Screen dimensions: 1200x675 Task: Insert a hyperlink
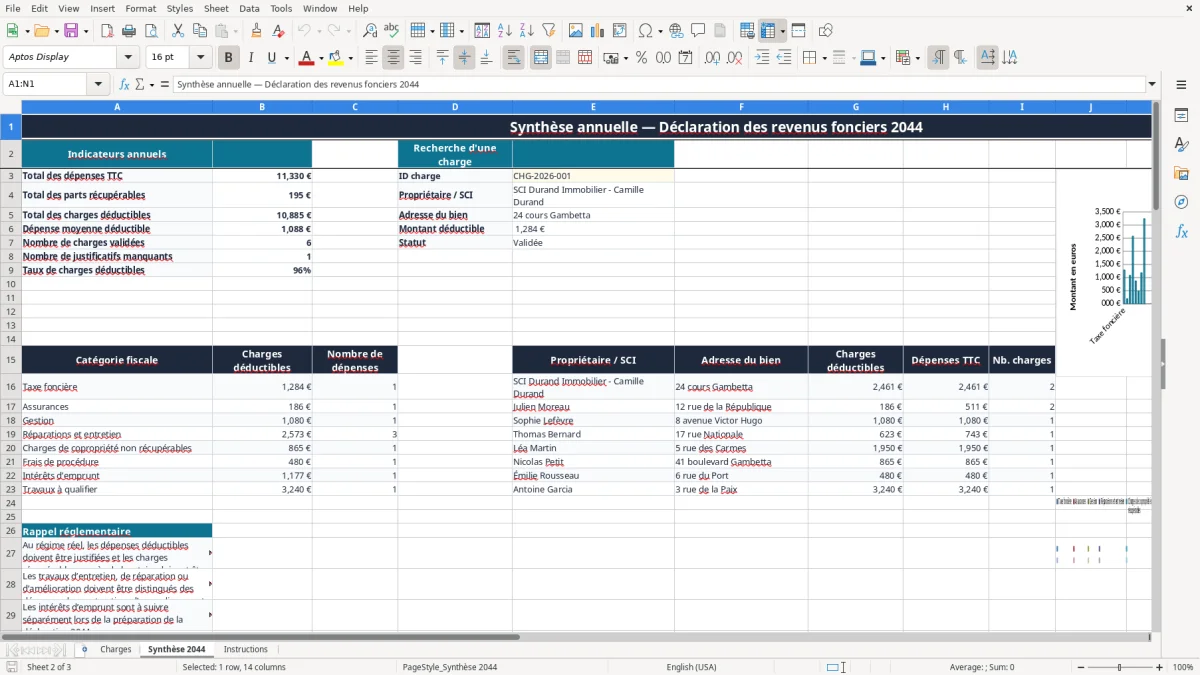[x=676, y=31]
